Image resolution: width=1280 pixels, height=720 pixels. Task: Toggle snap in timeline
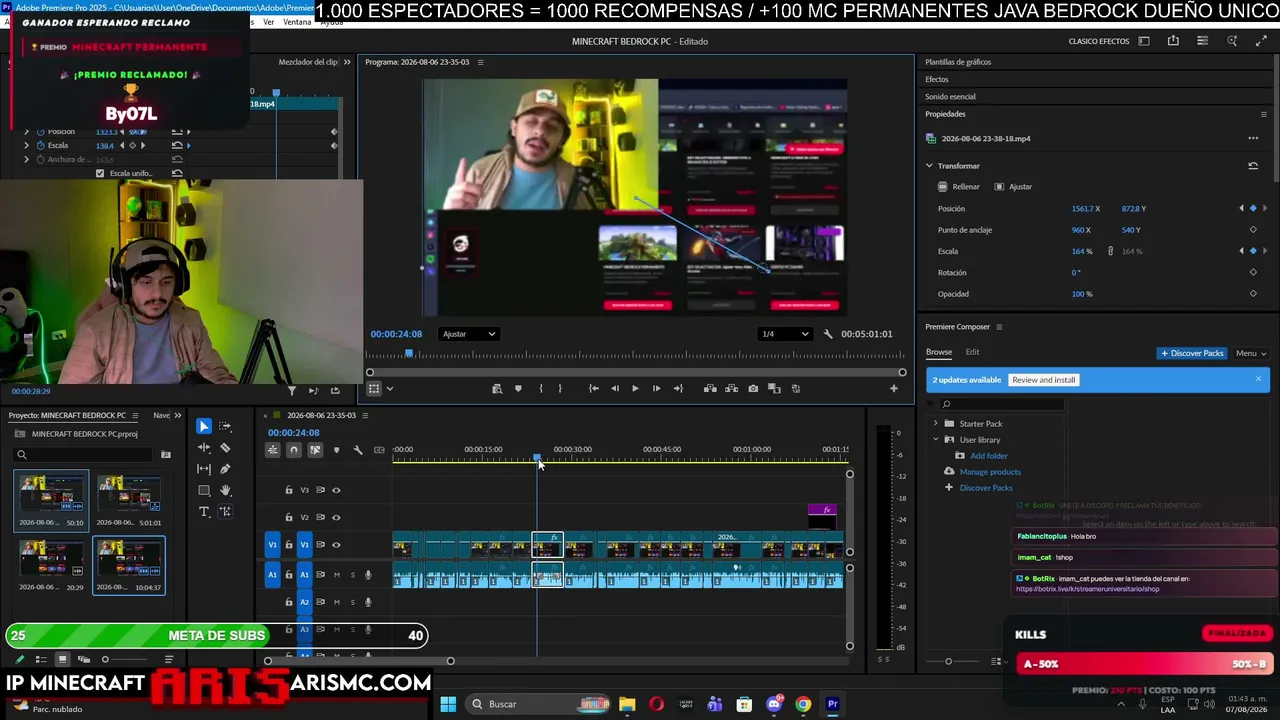click(x=294, y=450)
